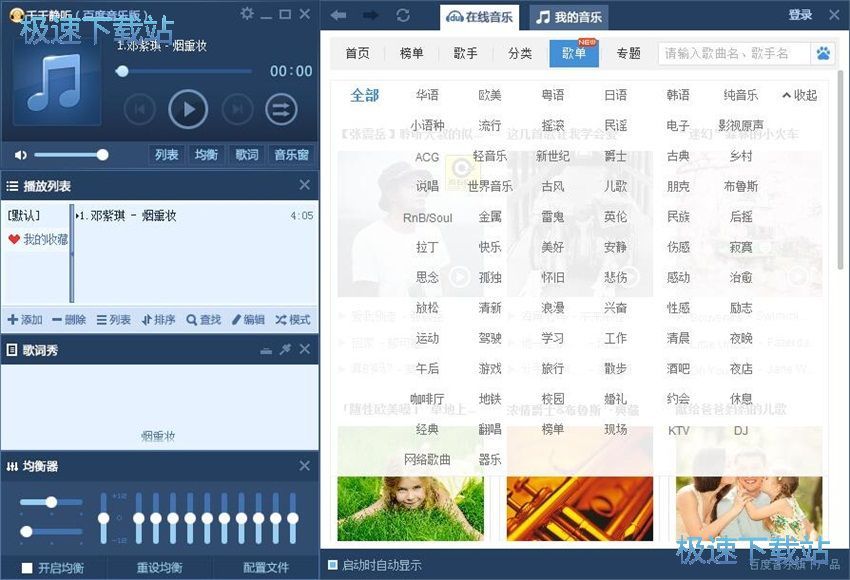The height and width of the screenshot is (580, 850).
Task: Change play 模式 in playlist toolbar
Action: [x=293, y=320]
